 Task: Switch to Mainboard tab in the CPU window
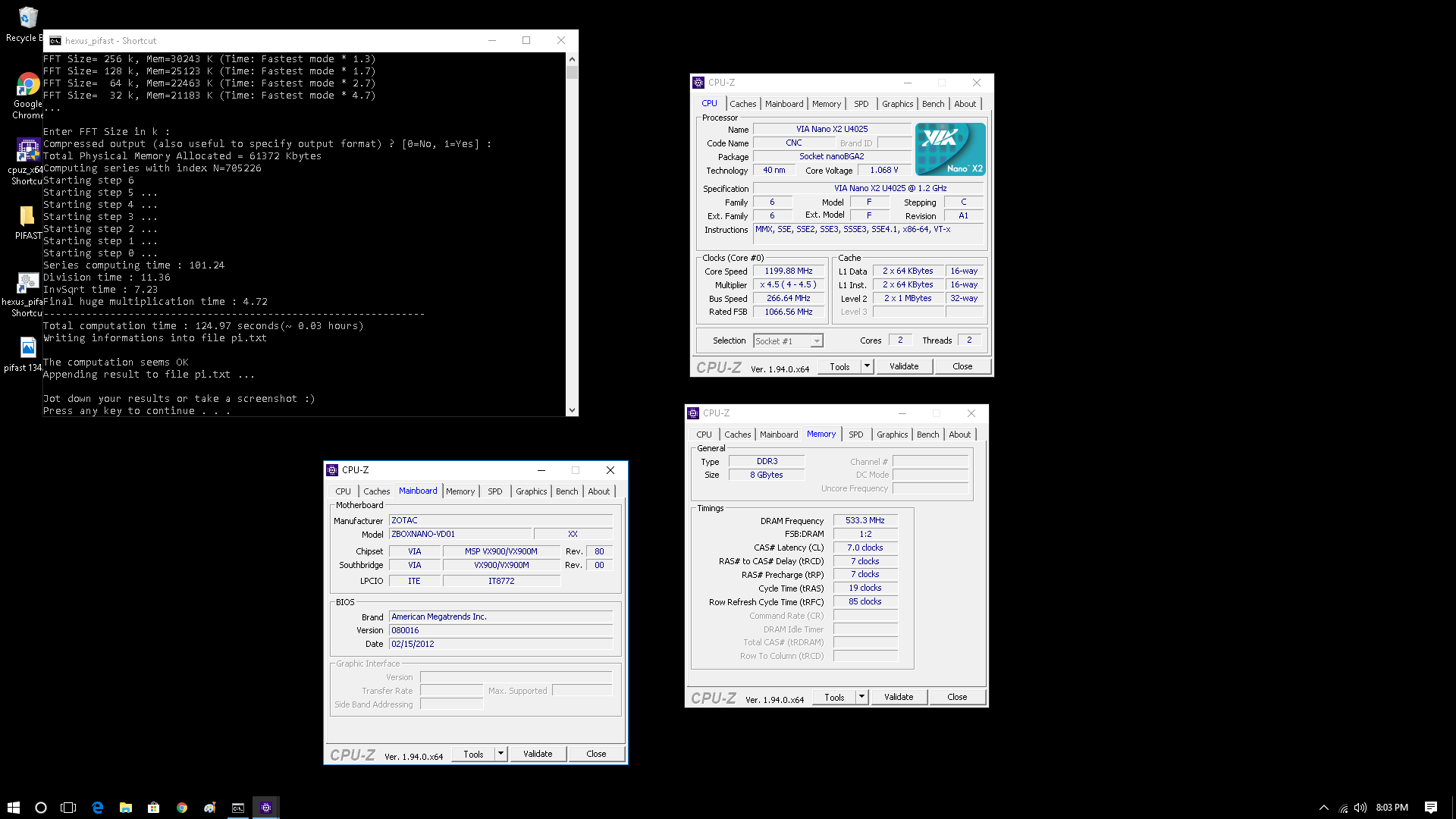pos(784,104)
